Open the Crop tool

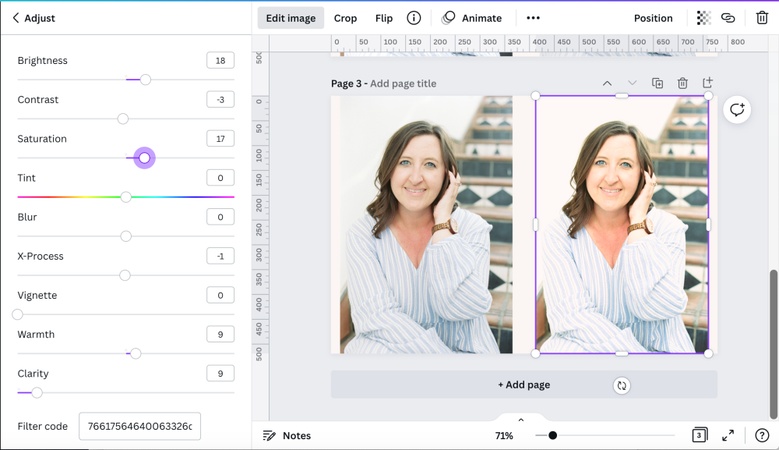tap(345, 18)
